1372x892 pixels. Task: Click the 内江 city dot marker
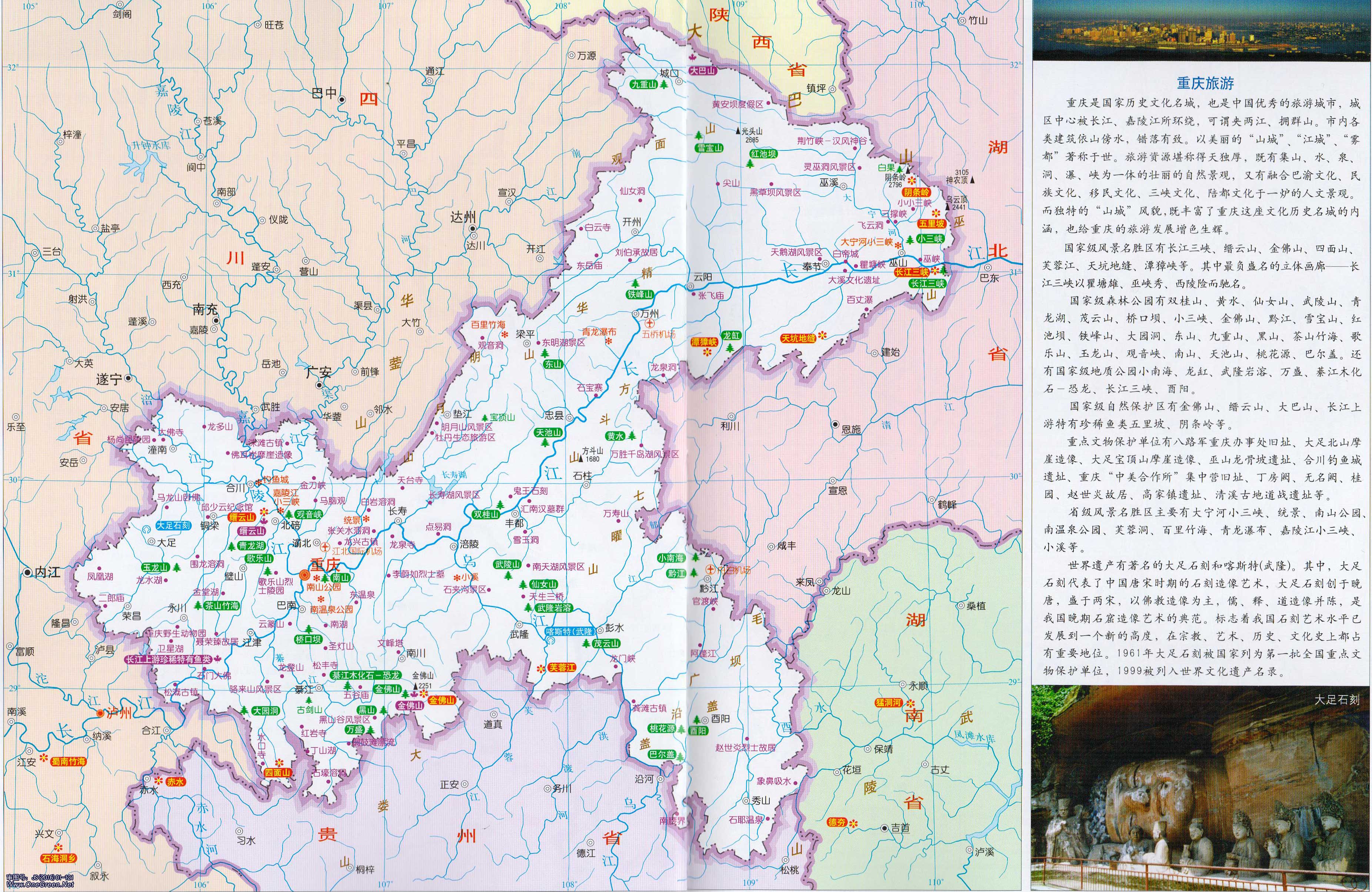click(x=27, y=573)
